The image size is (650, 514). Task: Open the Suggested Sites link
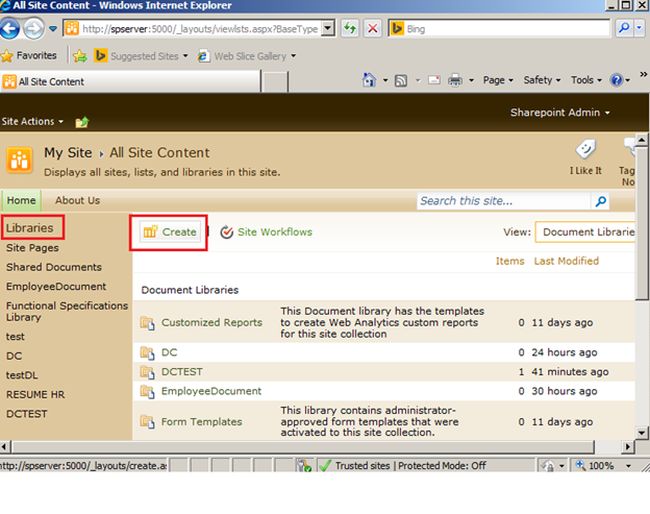tap(141, 56)
